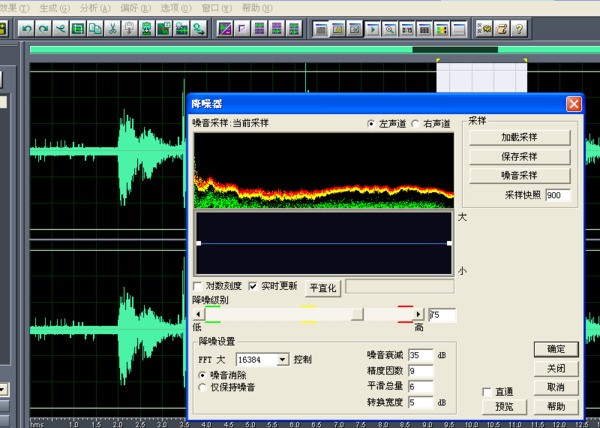This screenshot has height=428, width=600.
Task: Enable the 对数刻度 checkbox
Action: click(x=198, y=285)
